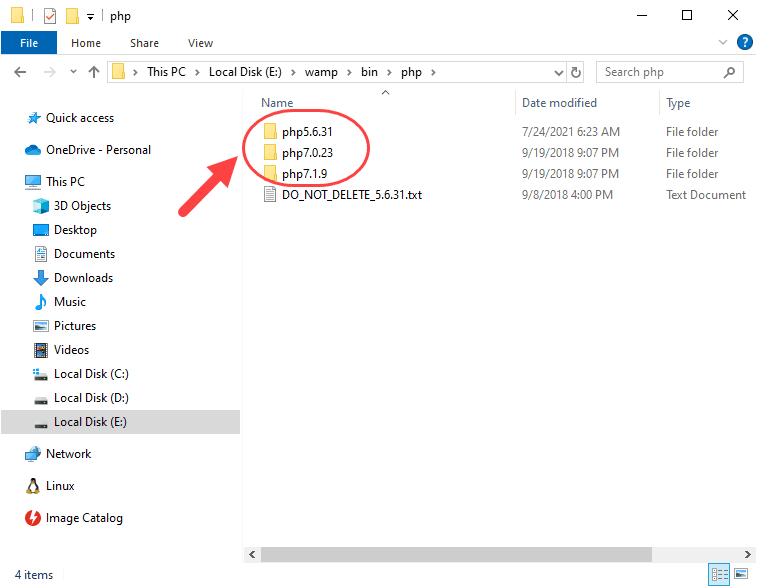
Task: Open OneDrive cloud icon in sidebar
Action: click(x=32, y=150)
